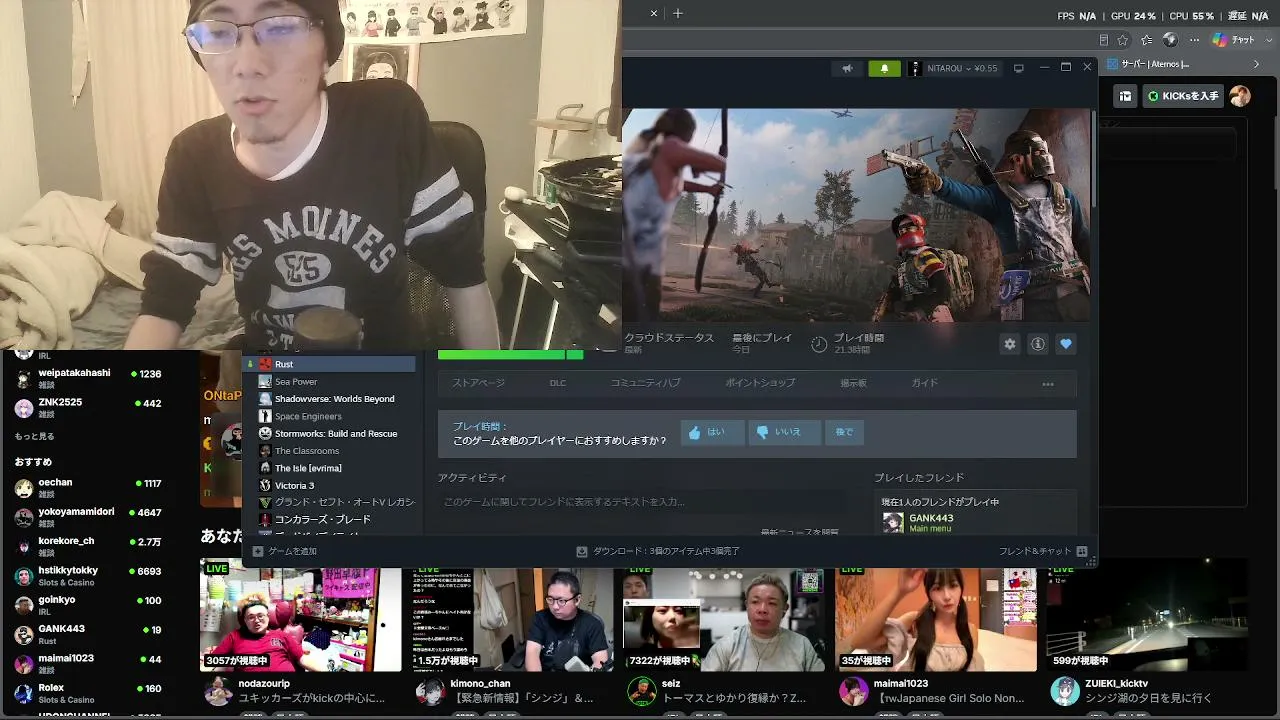Recommend the game with はい thumbs-up

[x=713, y=432]
